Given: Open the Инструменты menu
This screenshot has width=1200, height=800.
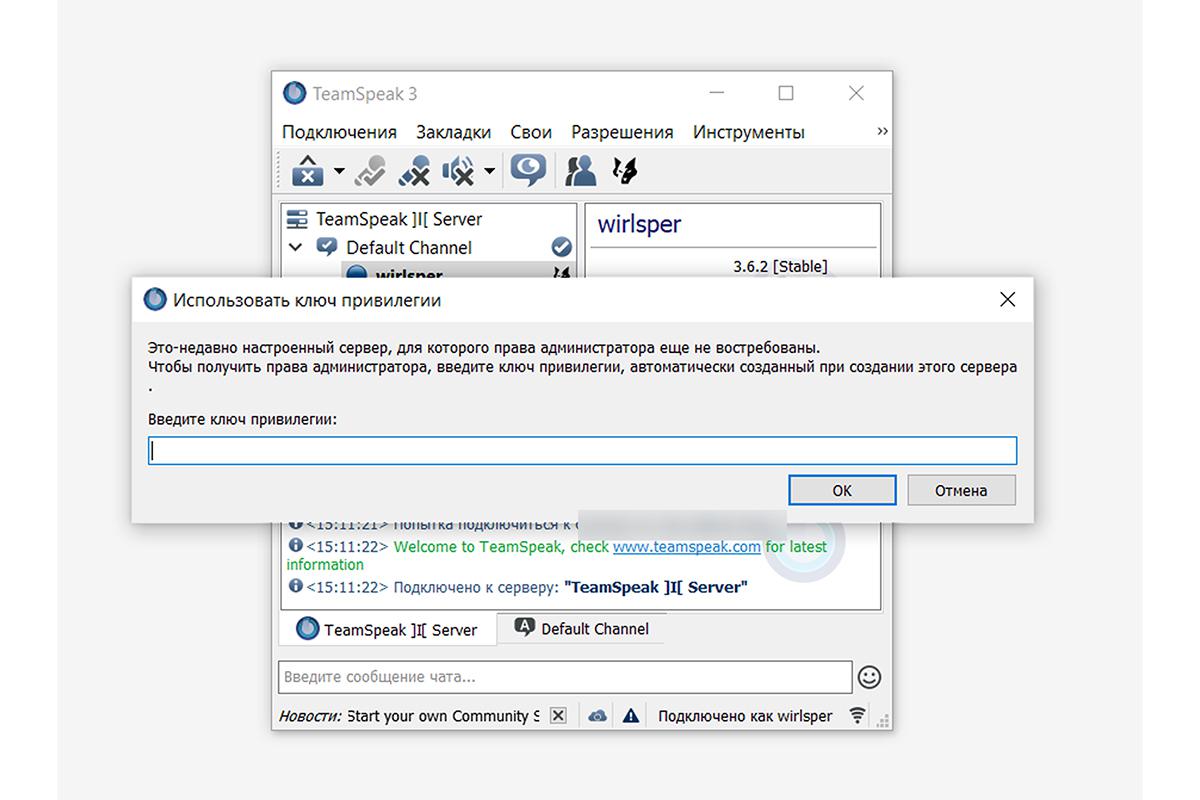Looking at the screenshot, I should point(748,131).
